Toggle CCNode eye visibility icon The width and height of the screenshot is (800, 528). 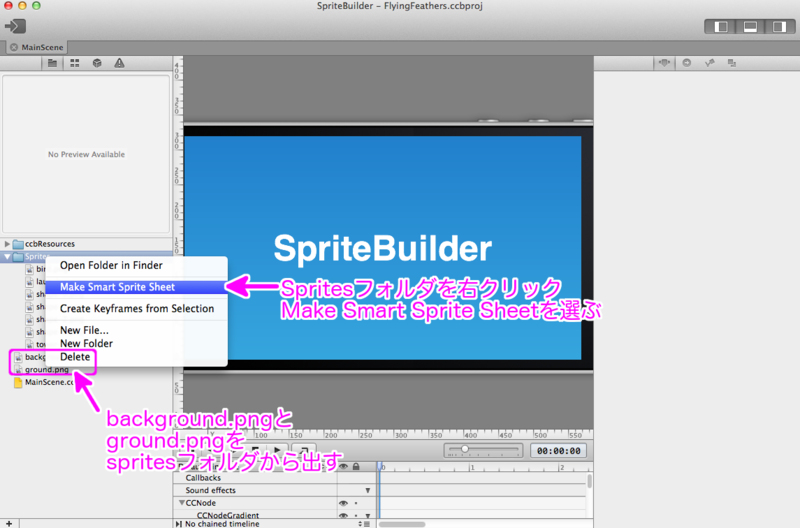pyautogui.click(x=343, y=503)
